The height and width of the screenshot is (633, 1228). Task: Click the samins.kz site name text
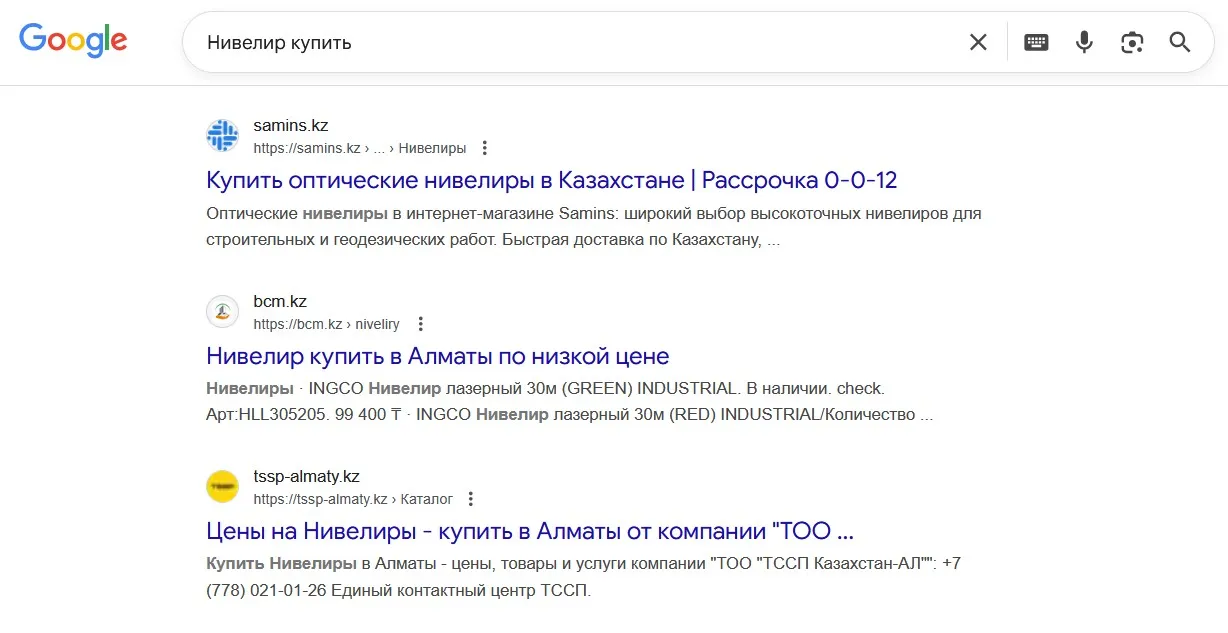(291, 126)
